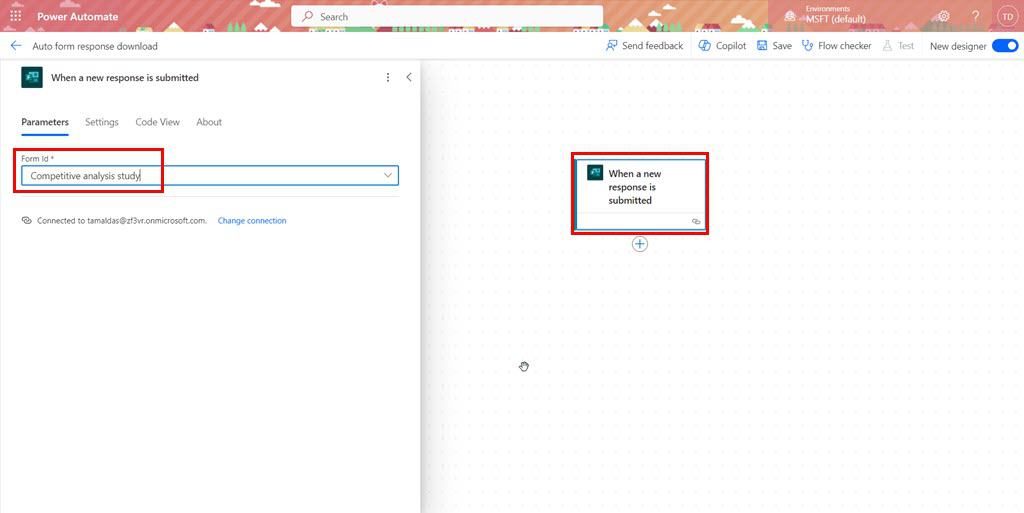Switch to the Code View tab
Screen dimensions: 1024x513
[x=157, y=122]
